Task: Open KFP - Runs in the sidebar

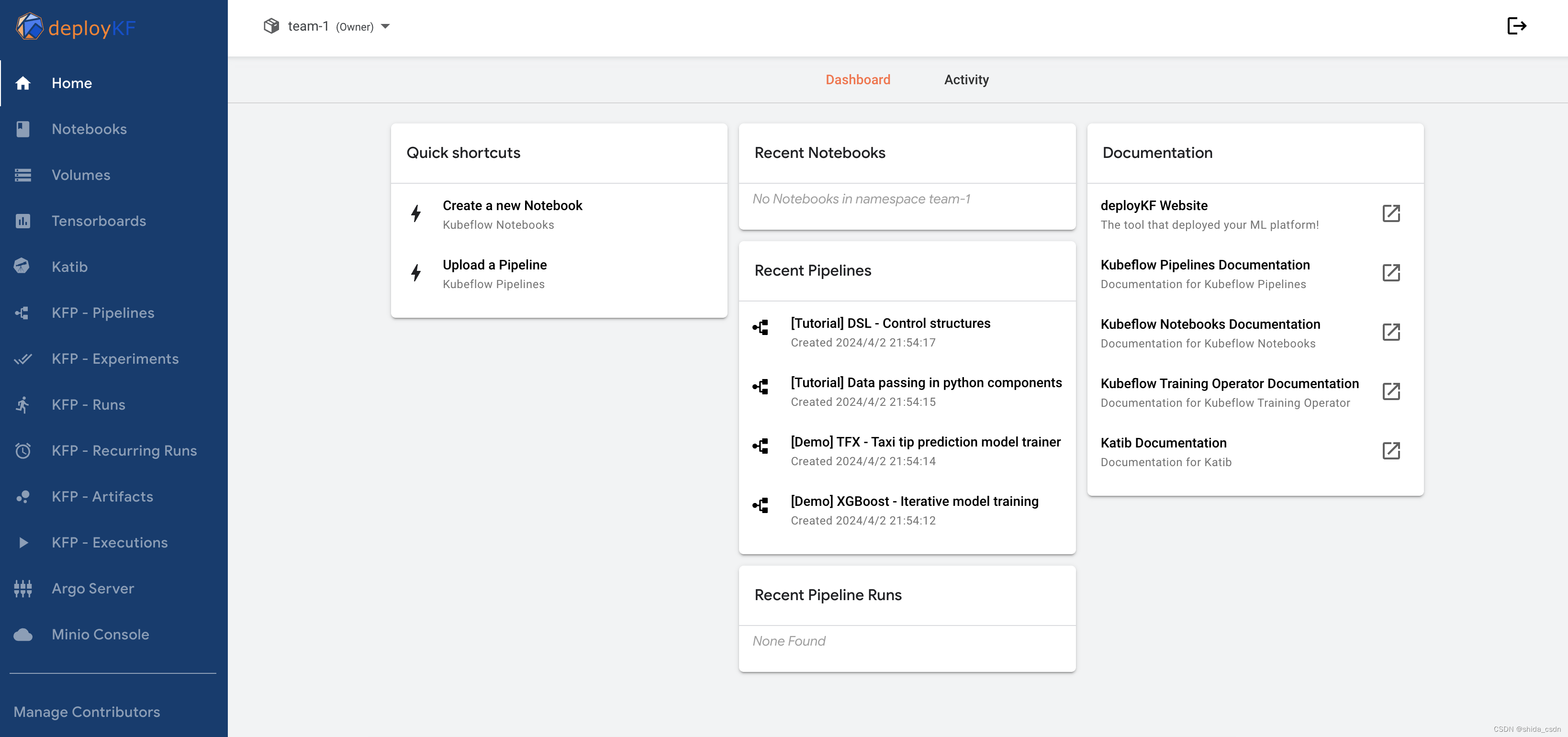Action: point(114,405)
